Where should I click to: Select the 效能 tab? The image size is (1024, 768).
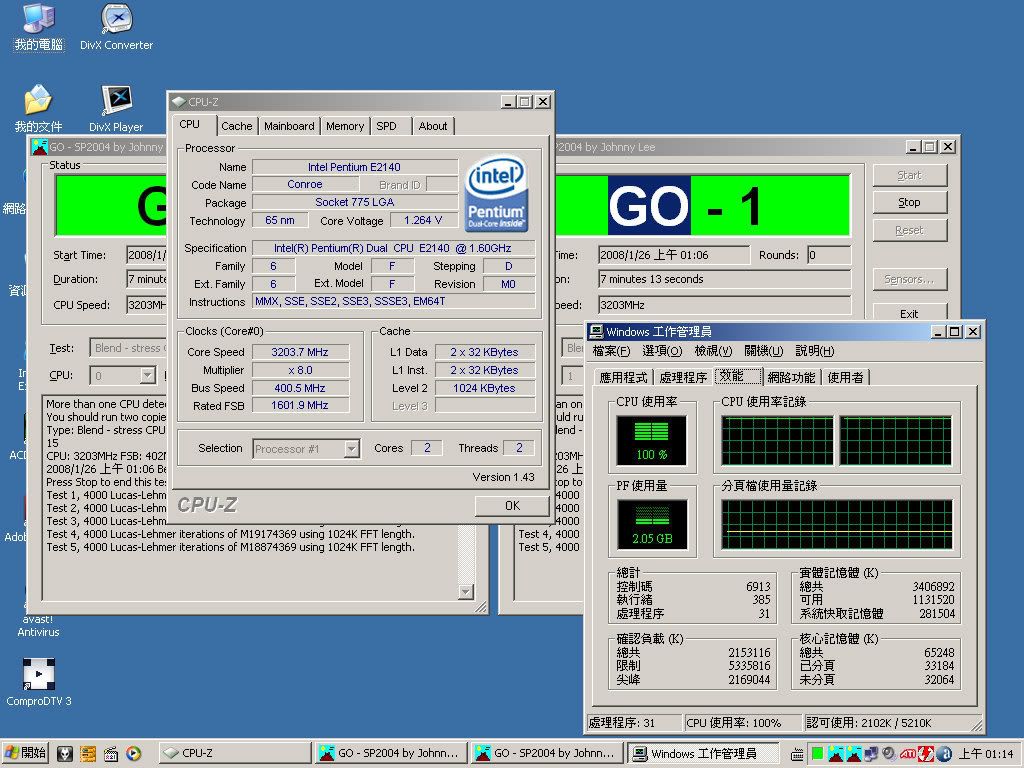pos(739,376)
